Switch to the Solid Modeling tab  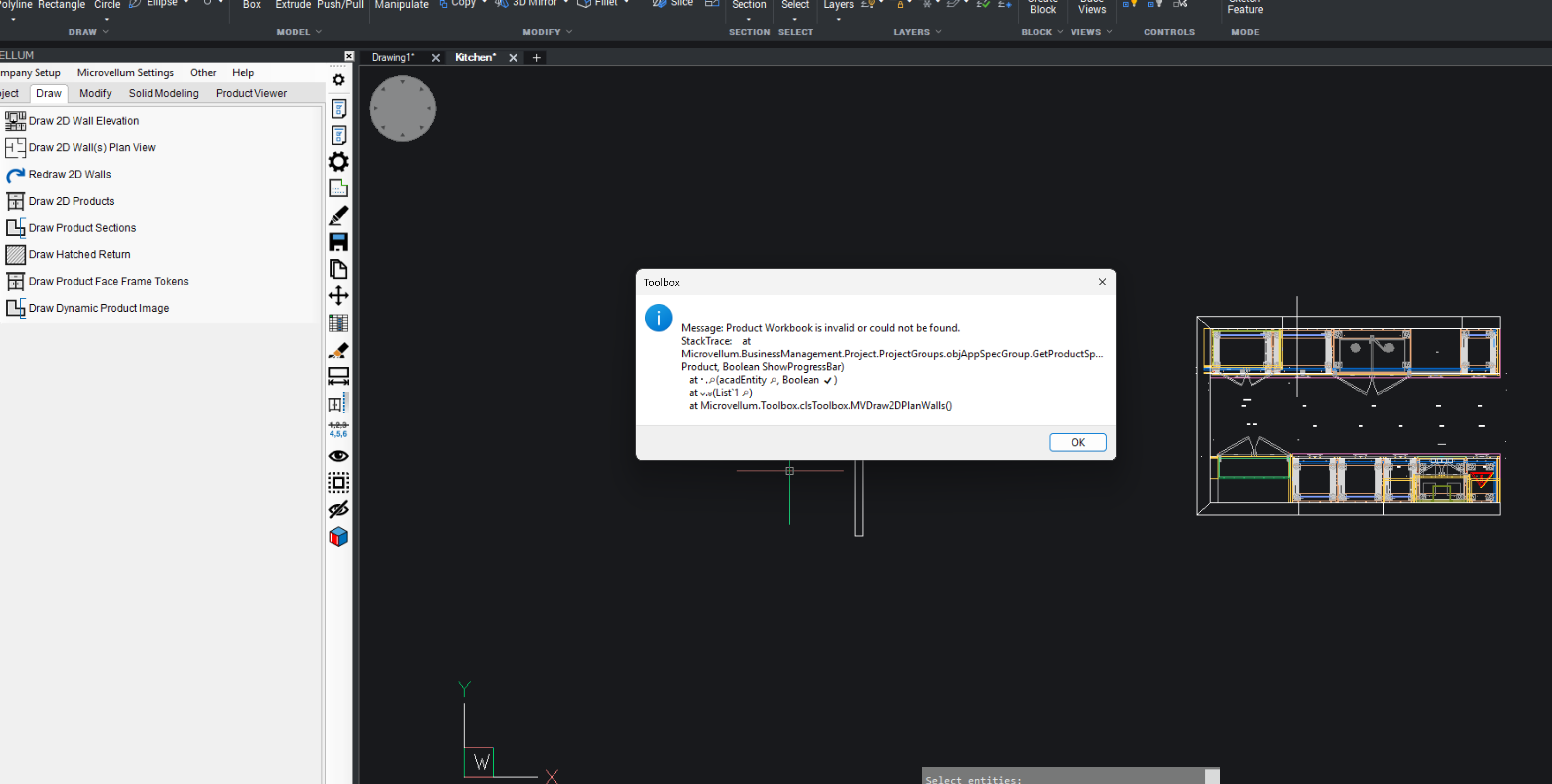[x=163, y=93]
